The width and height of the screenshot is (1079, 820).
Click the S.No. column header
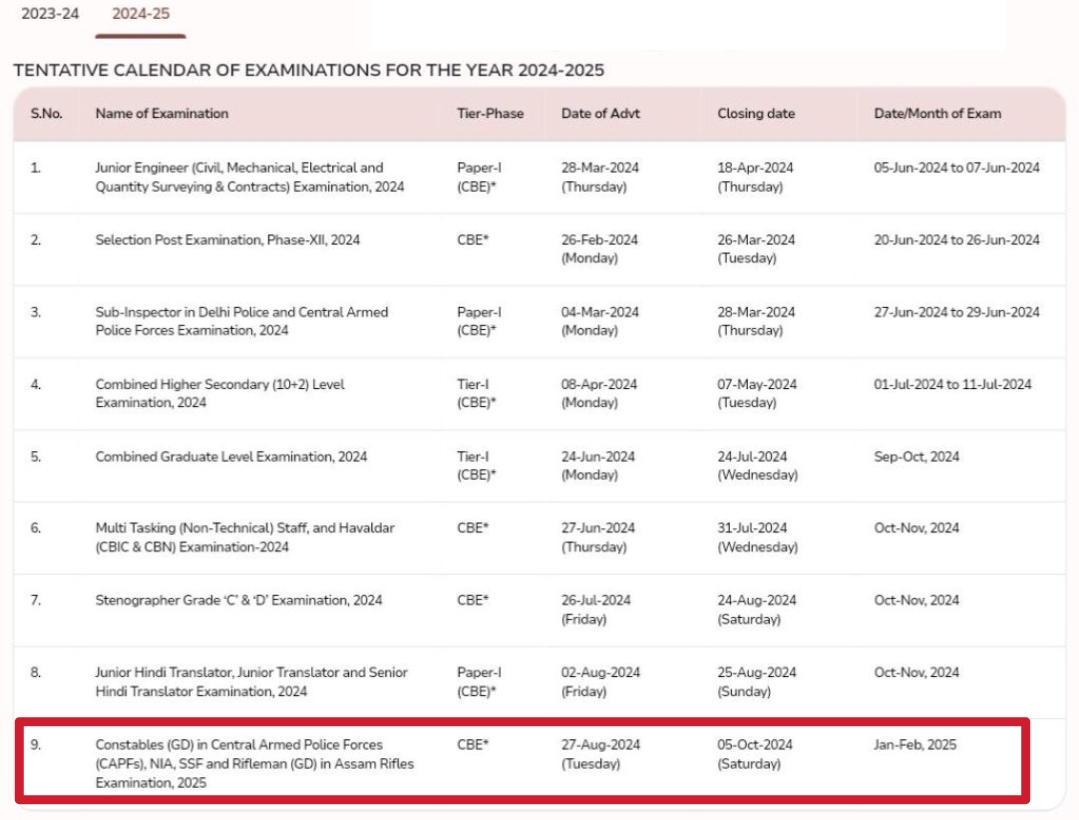pos(46,114)
